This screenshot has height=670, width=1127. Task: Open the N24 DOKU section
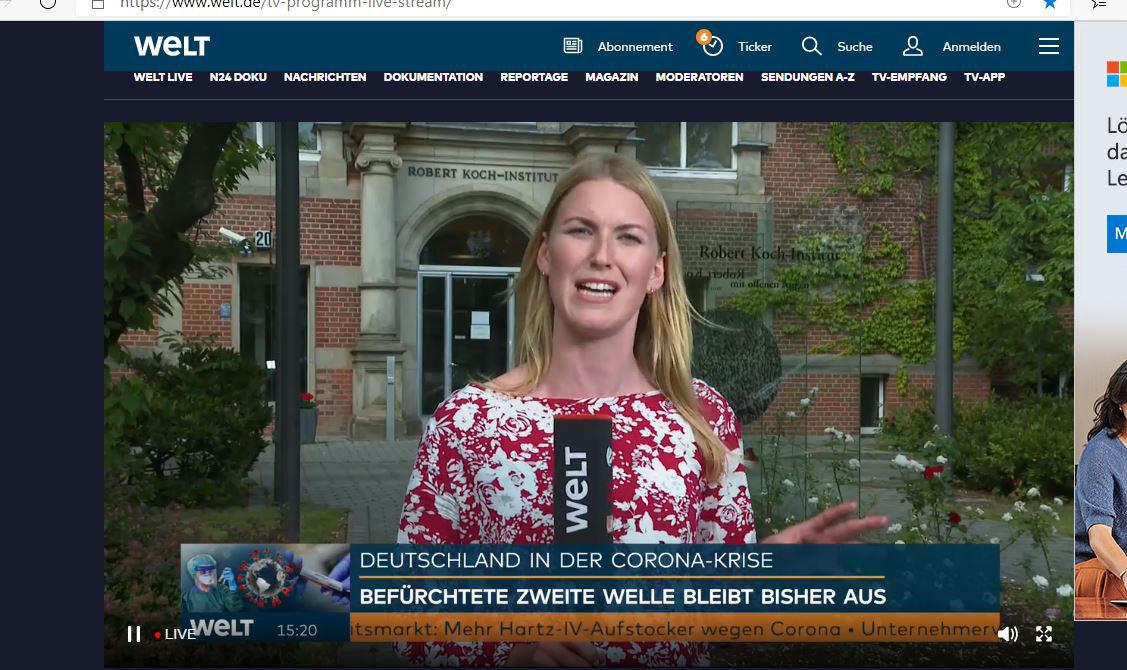[238, 77]
